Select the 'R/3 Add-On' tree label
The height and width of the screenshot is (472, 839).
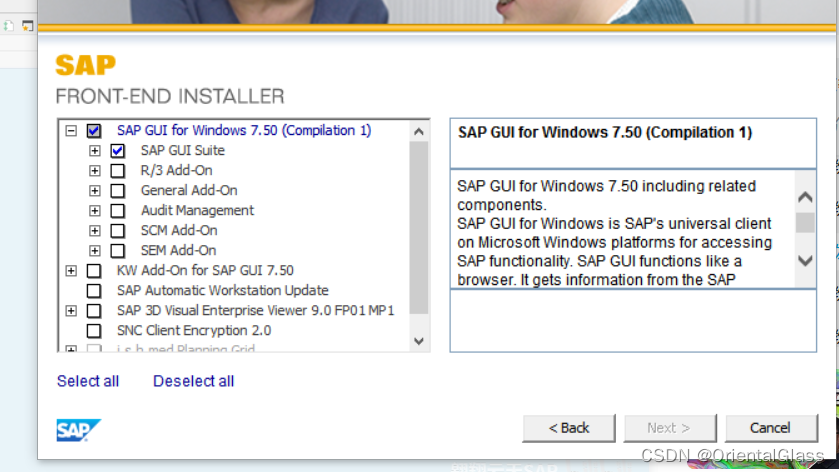coord(177,171)
